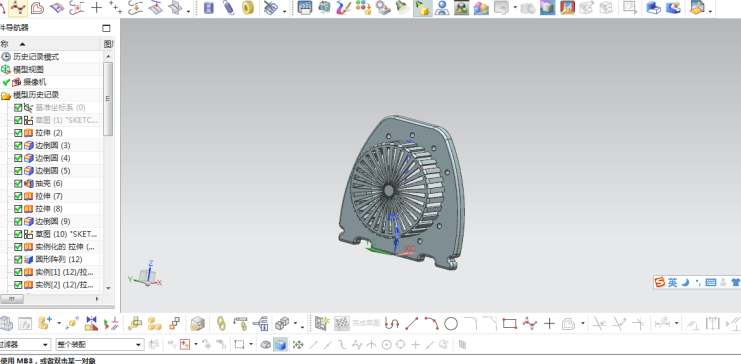Click the sogou keyboard icon in IME bar

point(710,283)
